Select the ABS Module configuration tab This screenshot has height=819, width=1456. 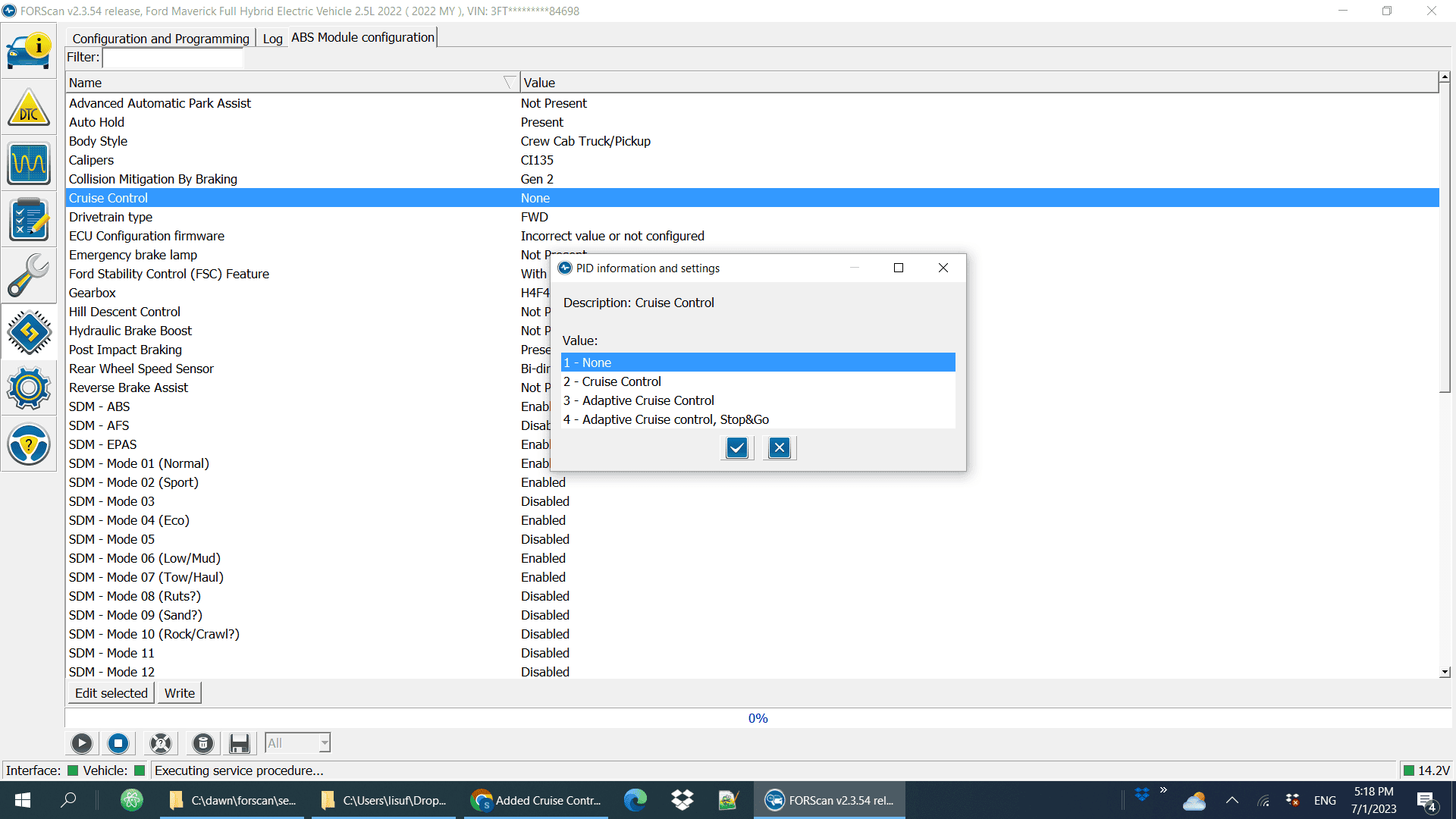[x=362, y=37]
